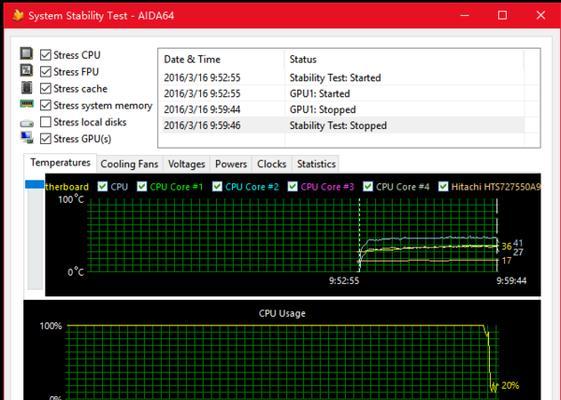Toggle the CPU temperature graph checkbox
The height and width of the screenshot is (400, 561).
click(x=103, y=186)
